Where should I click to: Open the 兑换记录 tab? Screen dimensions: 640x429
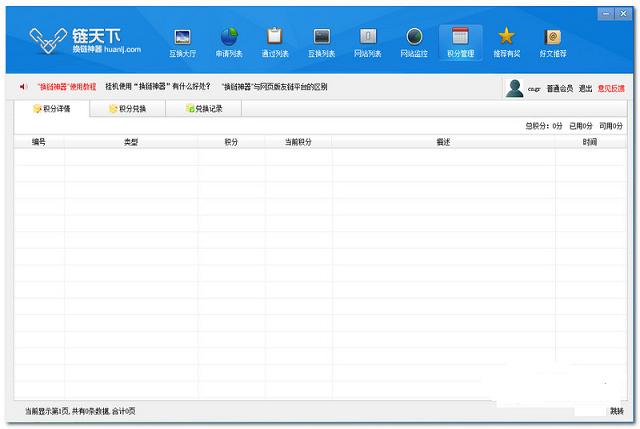pos(203,108)
